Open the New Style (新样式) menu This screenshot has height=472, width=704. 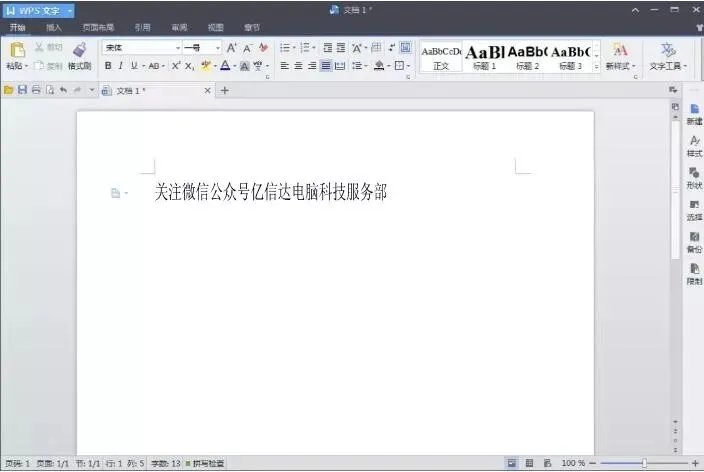[620, 56]
